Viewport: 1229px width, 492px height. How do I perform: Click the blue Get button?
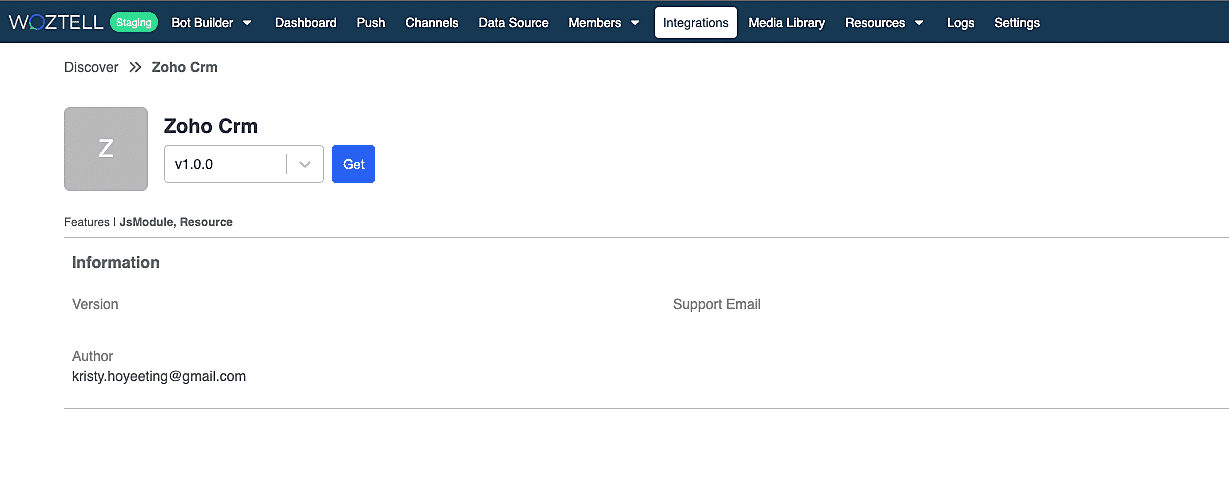pyautogui.click(x=354, y=164)
